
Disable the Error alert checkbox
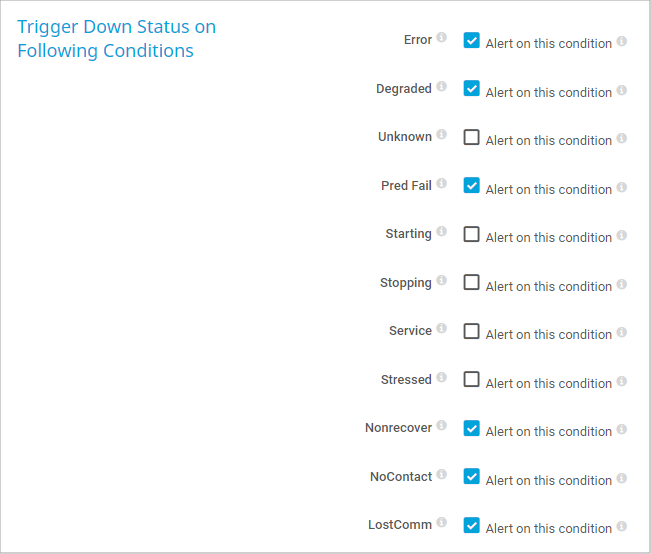coord(472,41)
